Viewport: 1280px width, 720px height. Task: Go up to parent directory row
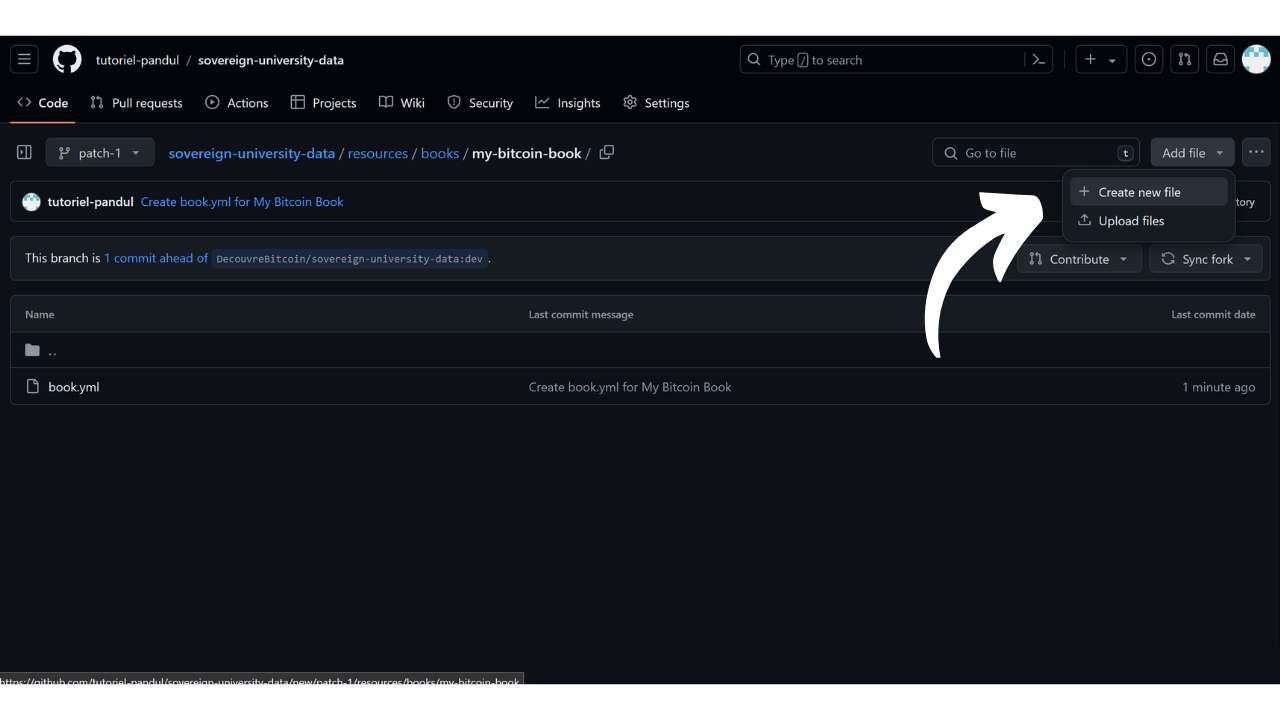point(639,350)
